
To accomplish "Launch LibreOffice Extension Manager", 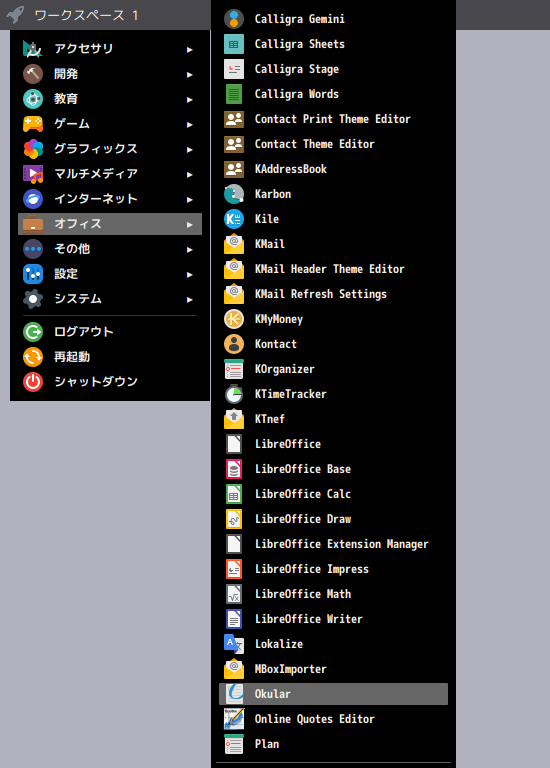I will click(333, 544).
